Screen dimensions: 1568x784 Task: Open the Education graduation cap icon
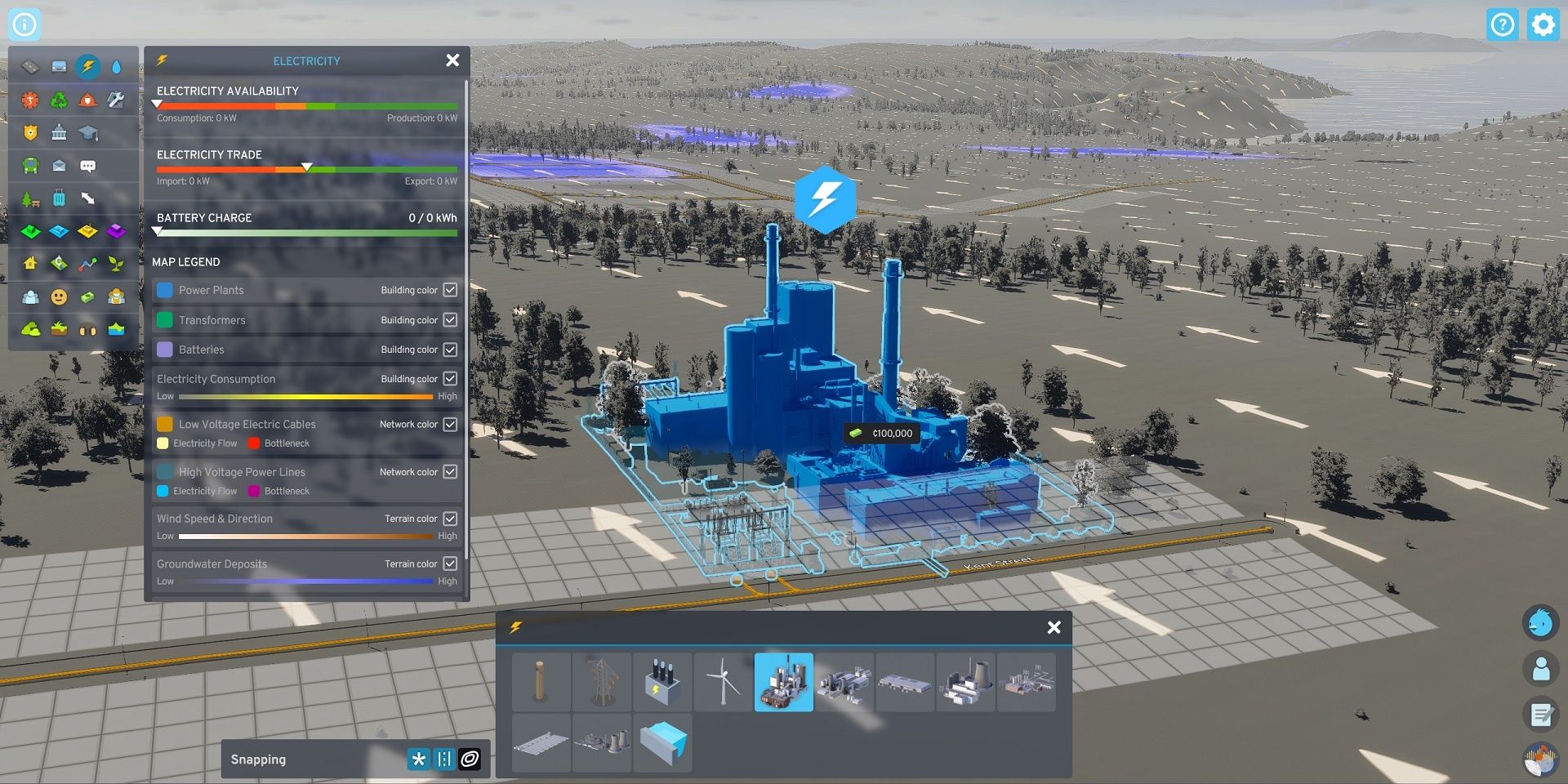87,133
